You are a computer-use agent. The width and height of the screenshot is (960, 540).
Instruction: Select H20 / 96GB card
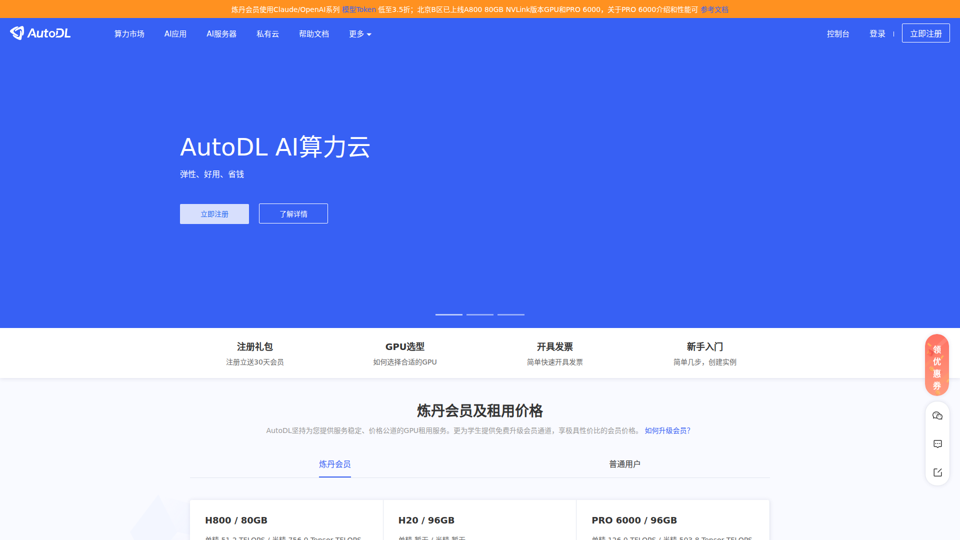[479, 520]
